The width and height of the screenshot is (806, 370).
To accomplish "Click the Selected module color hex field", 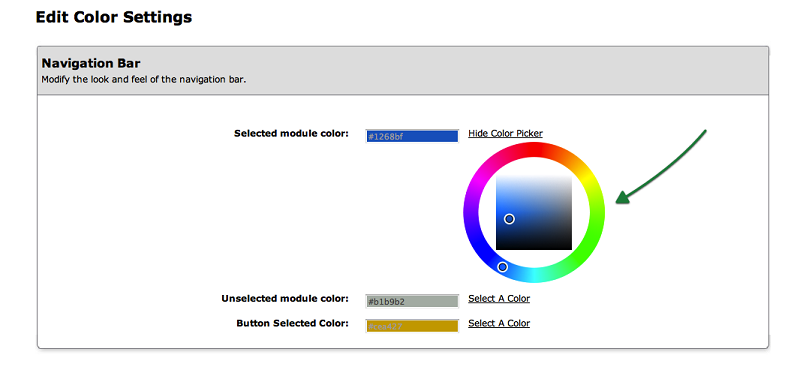I will coord(412,136).
